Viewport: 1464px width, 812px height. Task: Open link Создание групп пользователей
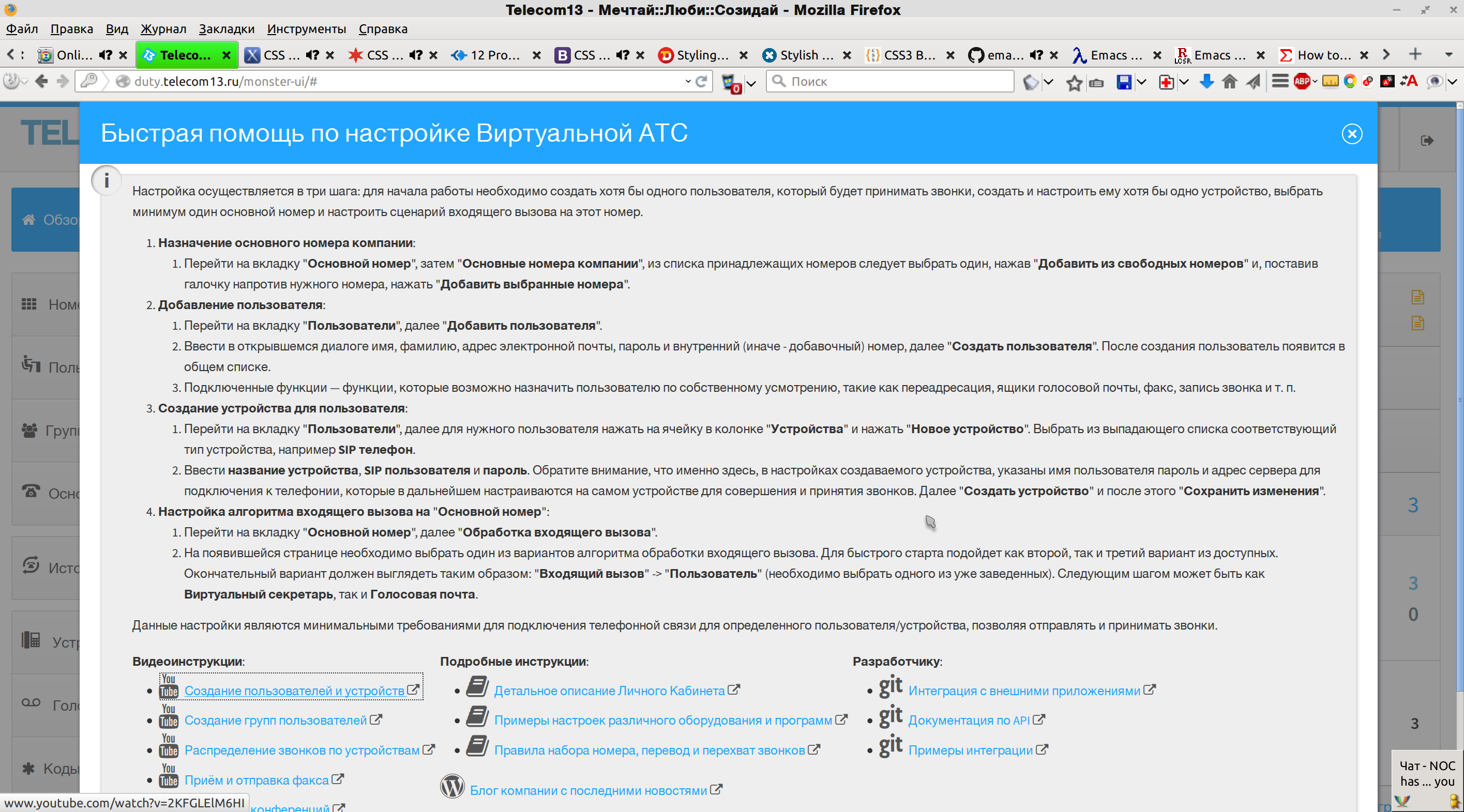(x=276, y=721)
